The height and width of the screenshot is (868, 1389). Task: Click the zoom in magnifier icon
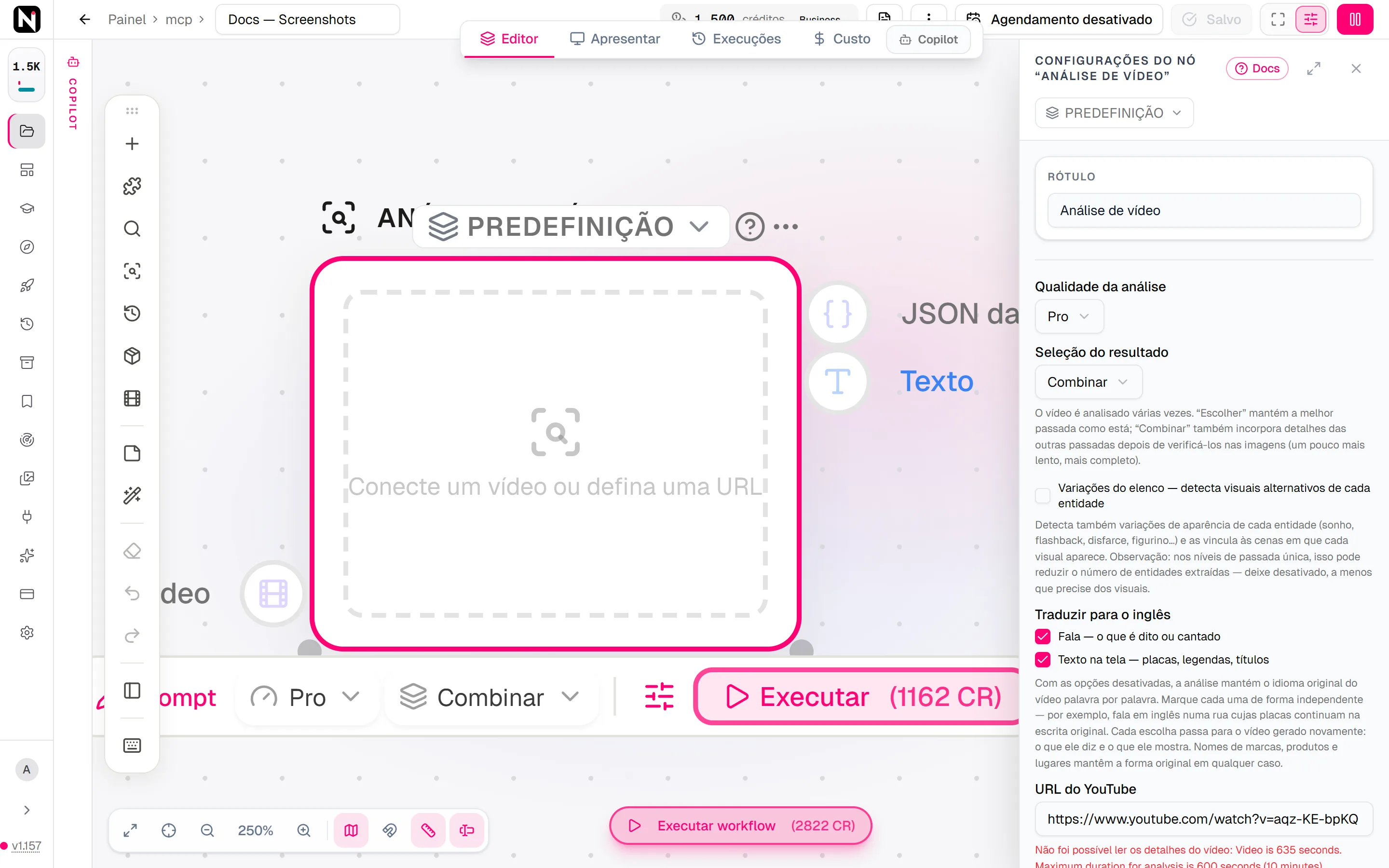click(x=304, y=830)
